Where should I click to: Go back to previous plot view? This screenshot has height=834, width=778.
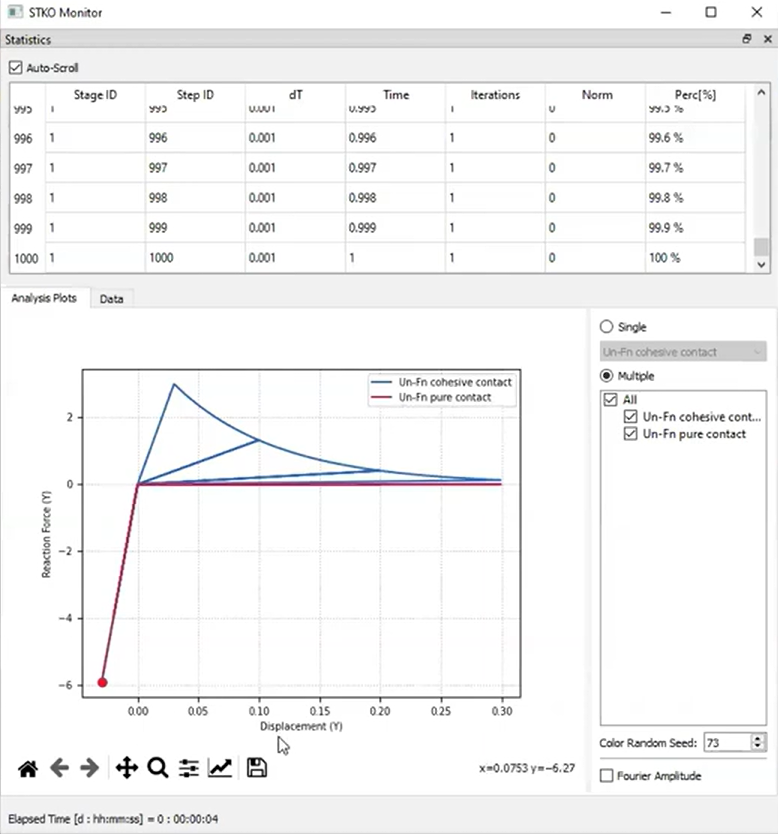59,768
